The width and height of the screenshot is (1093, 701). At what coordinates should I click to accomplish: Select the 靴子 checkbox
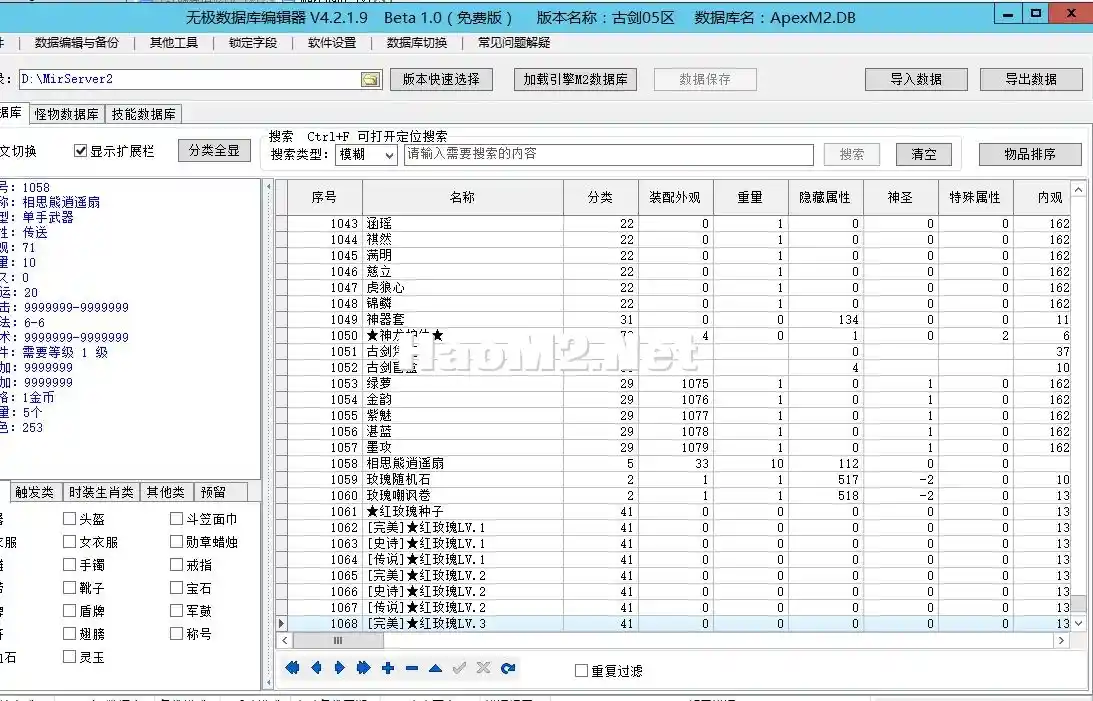coord(69,587)
